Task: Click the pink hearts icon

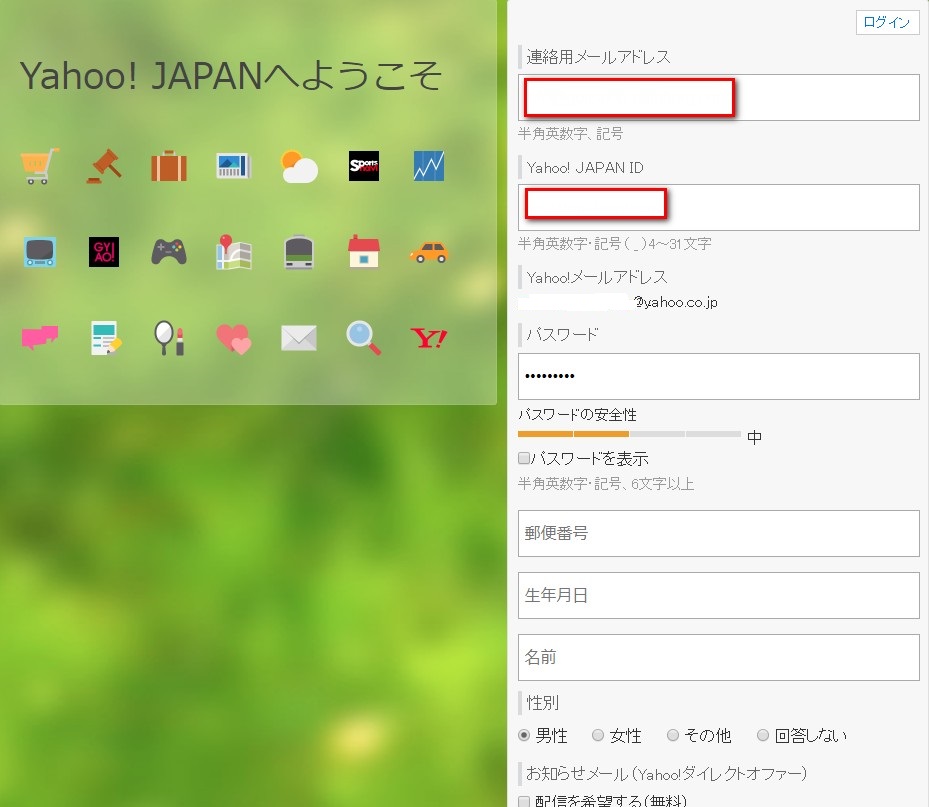Action: click(234, 339)
